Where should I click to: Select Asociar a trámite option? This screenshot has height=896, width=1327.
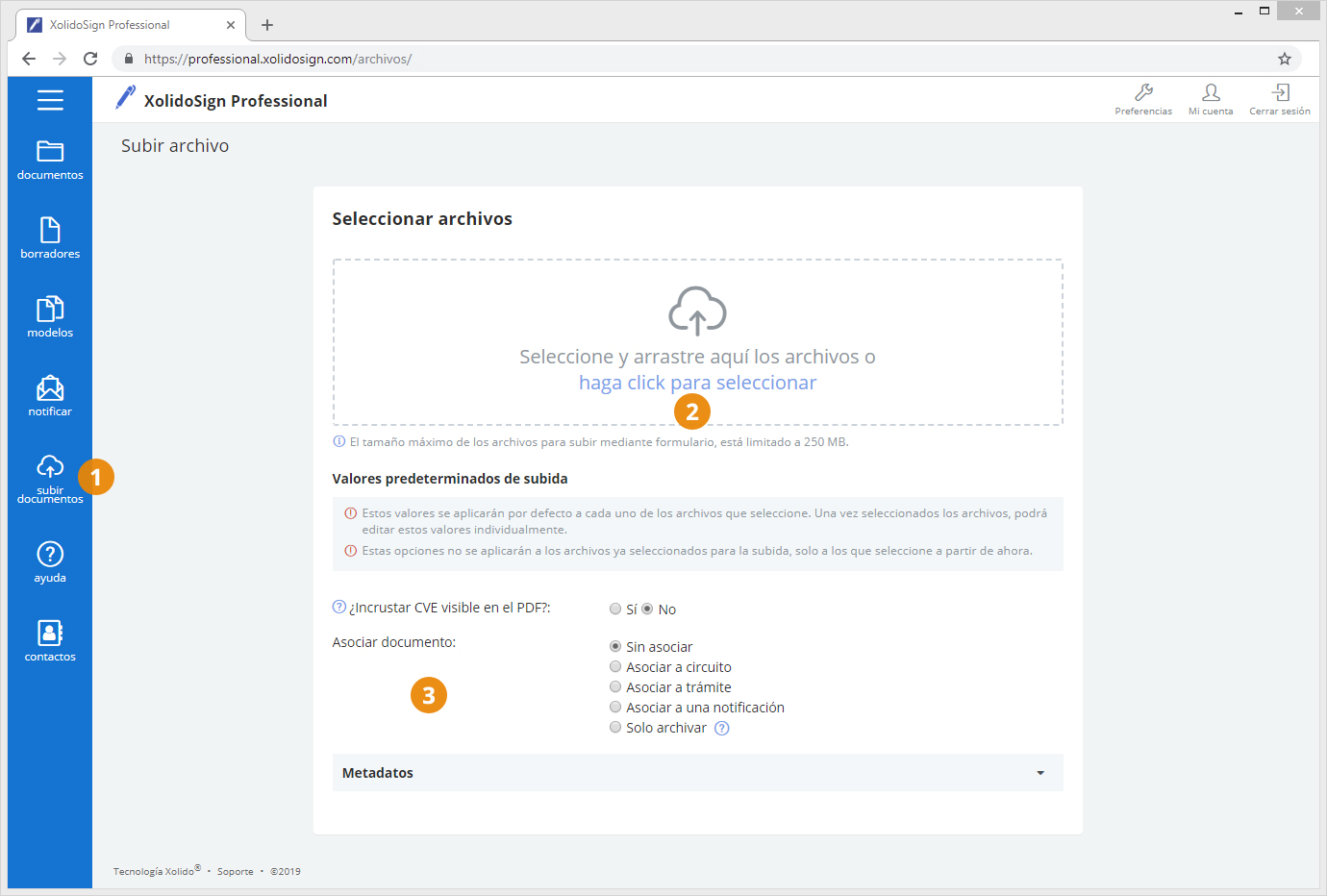point(615,686)
